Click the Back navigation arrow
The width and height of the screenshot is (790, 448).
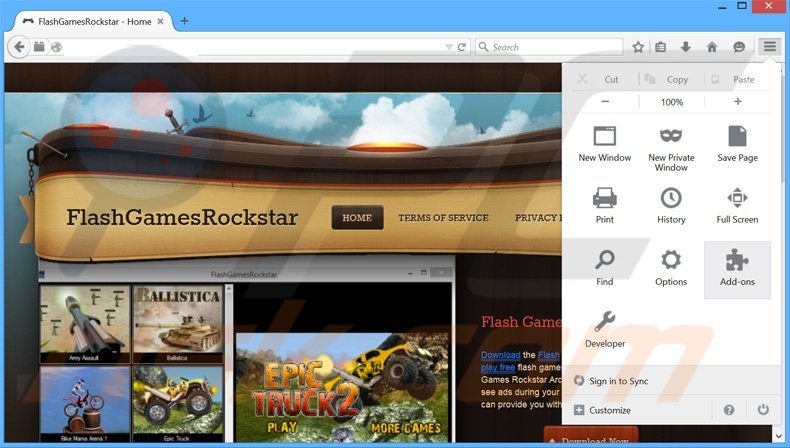(19, 47)
